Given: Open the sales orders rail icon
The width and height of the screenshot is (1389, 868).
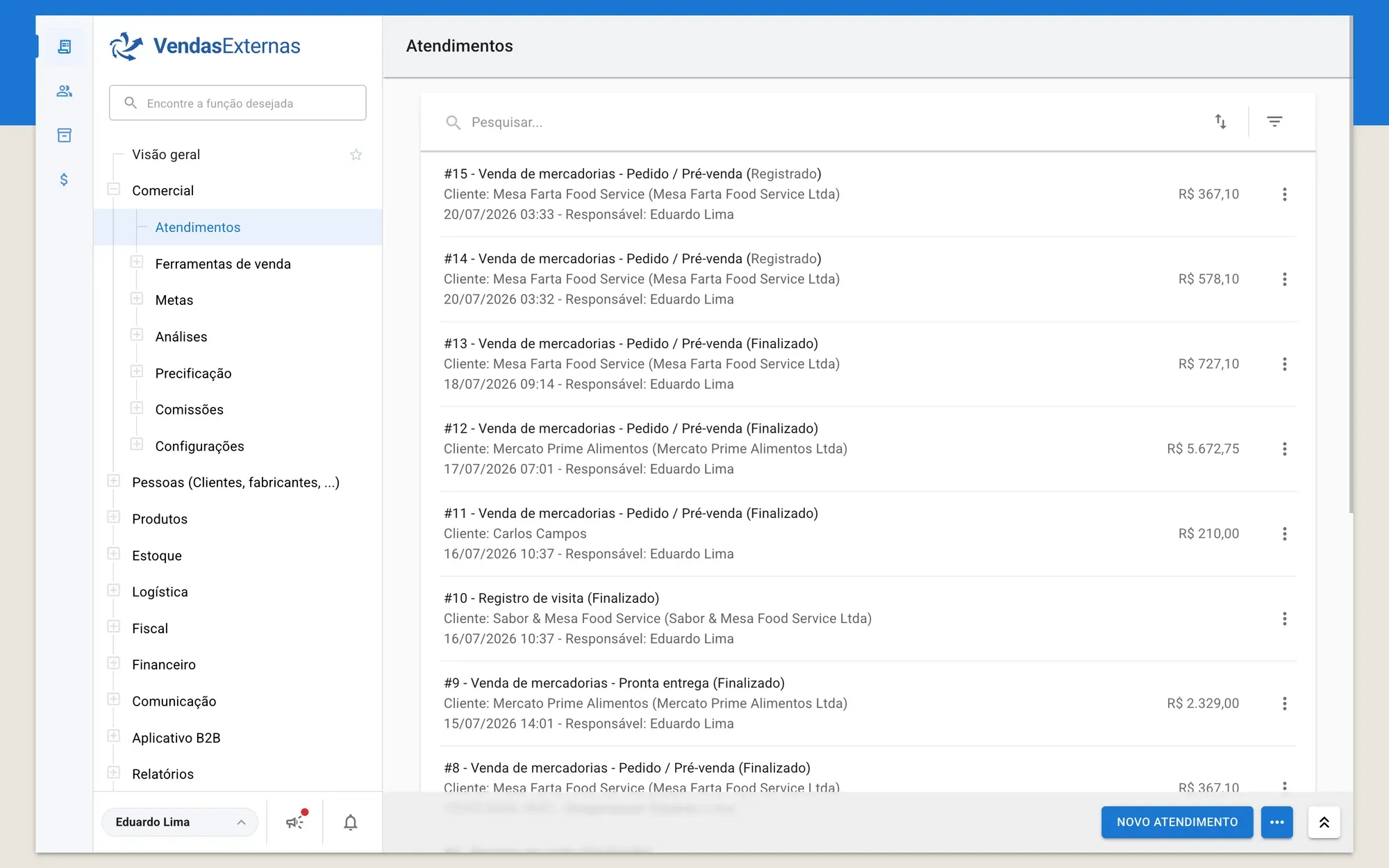Looking at the screenshot, I should click(64, 47).
